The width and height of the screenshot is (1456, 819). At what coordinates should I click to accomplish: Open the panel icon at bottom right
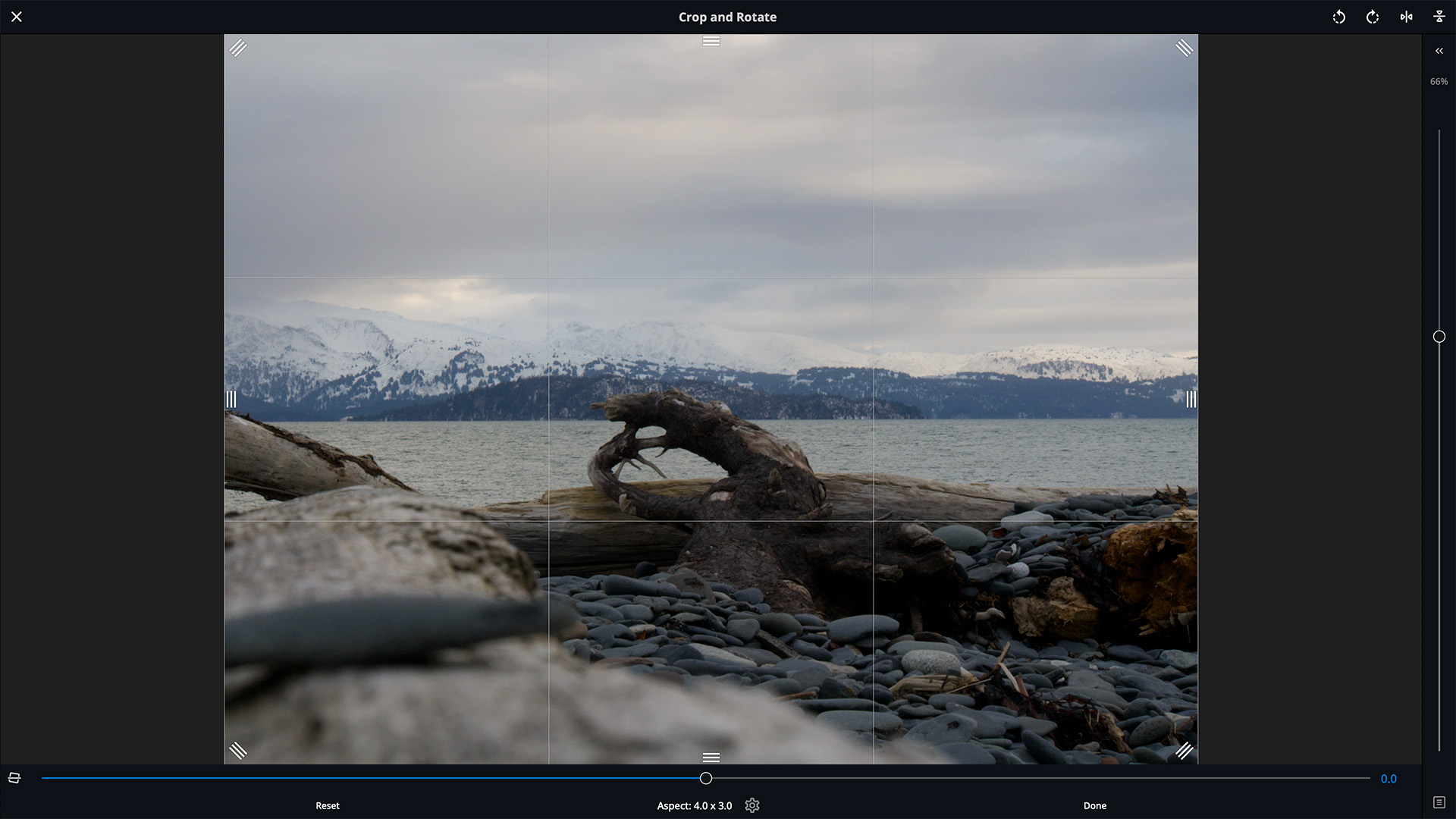pyautogui.click(x=1439, y=802)
